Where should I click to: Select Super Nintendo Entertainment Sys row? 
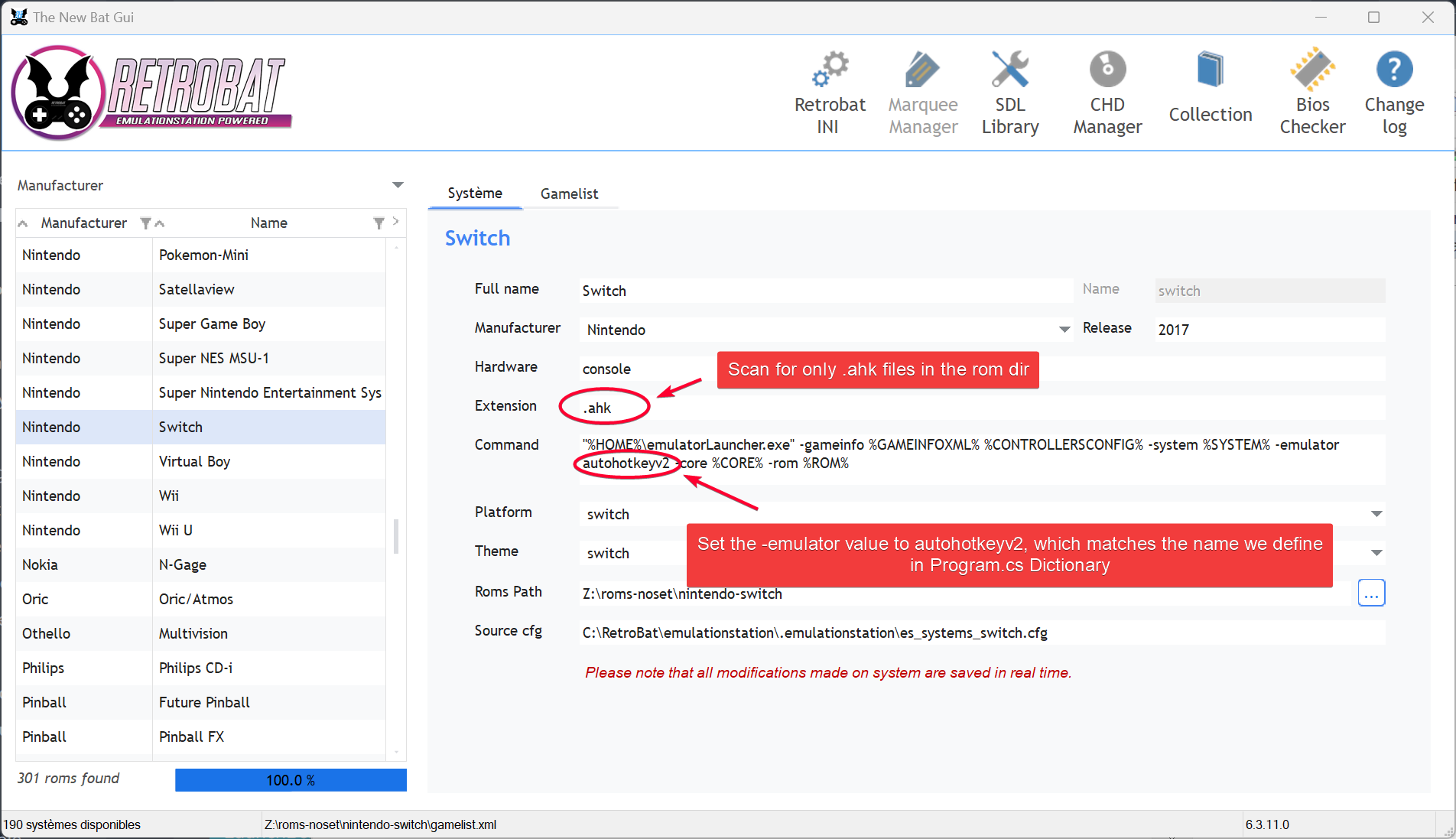pyautogui.click(x=200, y=392)
